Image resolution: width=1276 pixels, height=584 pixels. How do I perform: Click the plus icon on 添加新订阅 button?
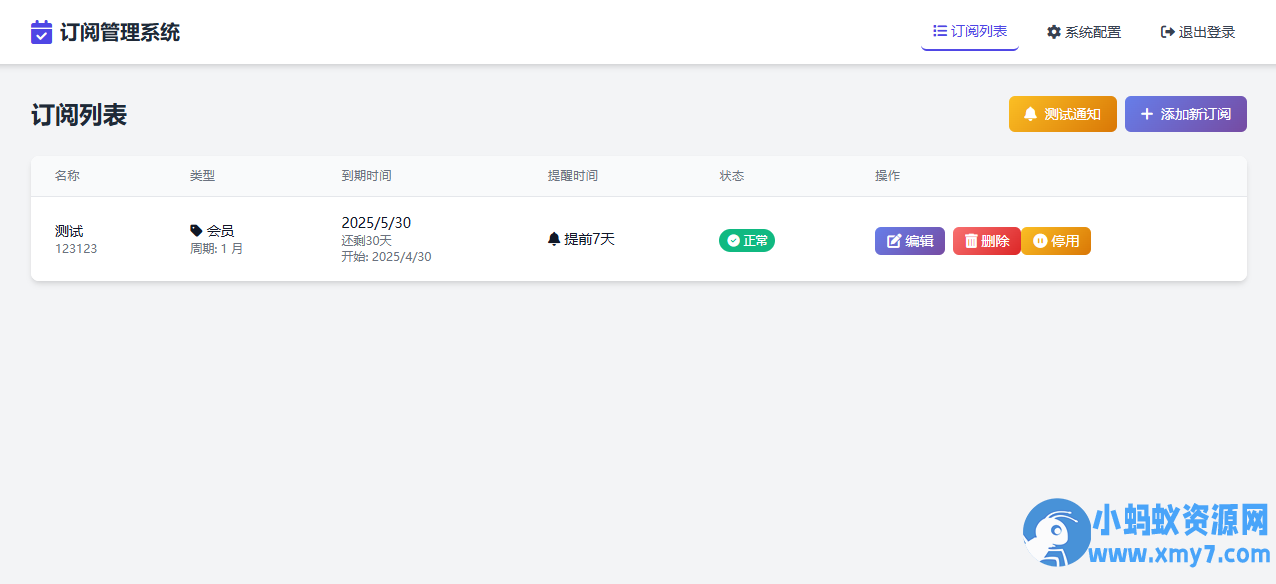pyautogui.click(x=1146, y=114)
